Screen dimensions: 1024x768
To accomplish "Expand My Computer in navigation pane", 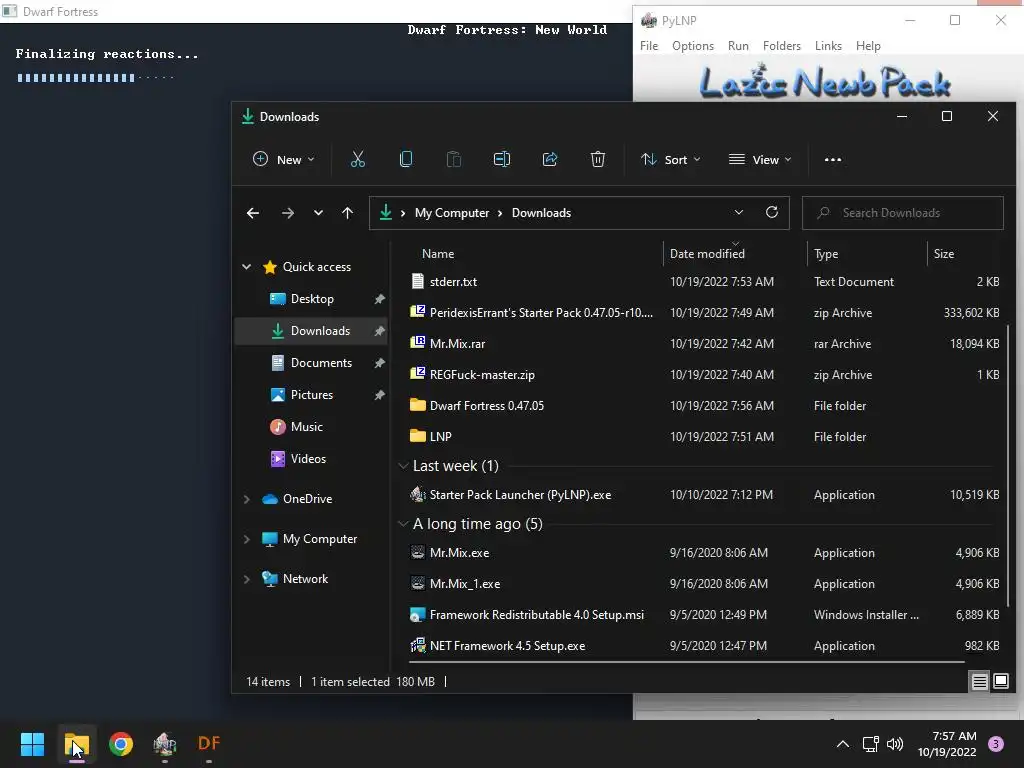I will coord(247,539).
